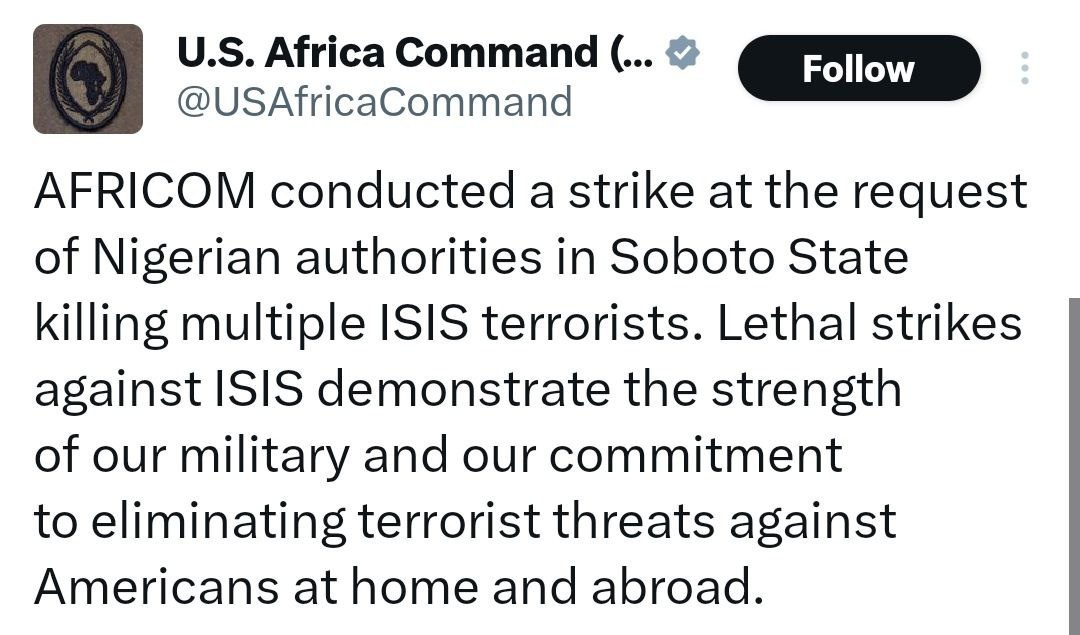Screen dimensions: 1080x635
Task: Open the three-dot more options menu
Action: 1023,68
